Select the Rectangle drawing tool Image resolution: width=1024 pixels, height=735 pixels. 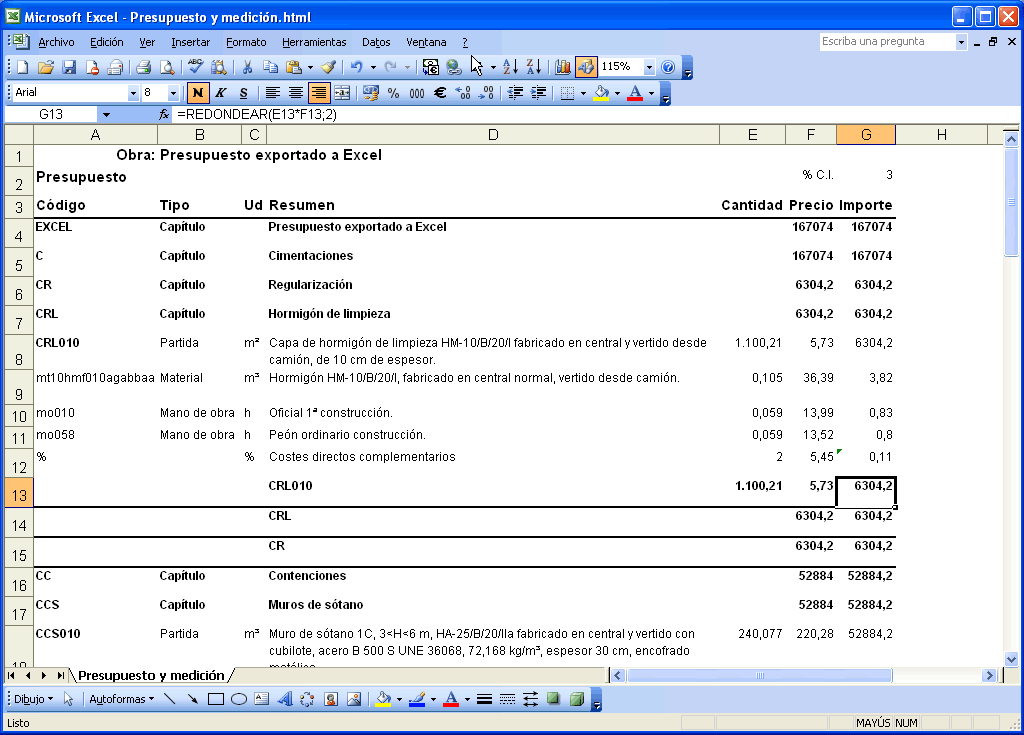click(216, 699)
